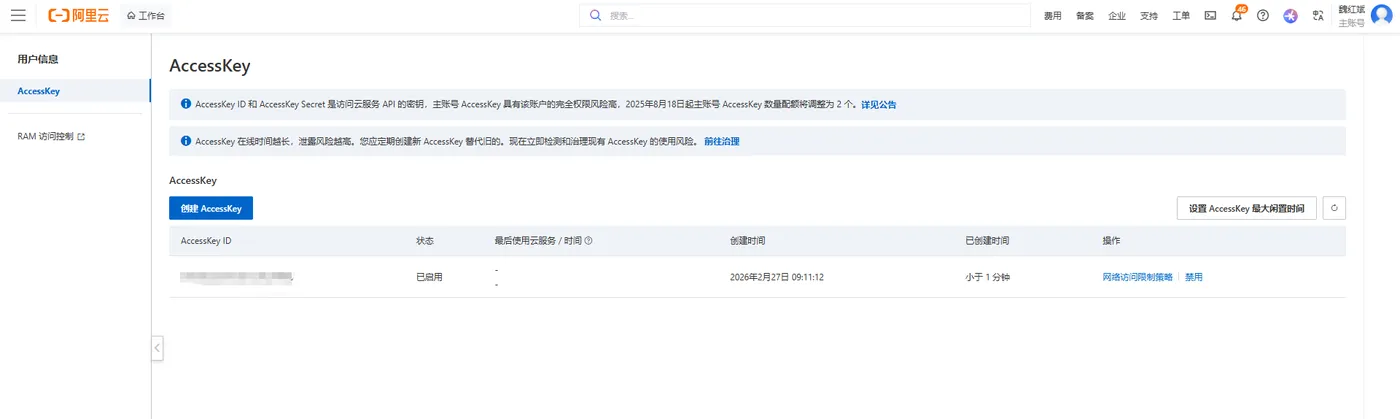1400x419 pixels.
Task: Go to 工作台 home
Action: 146,16
